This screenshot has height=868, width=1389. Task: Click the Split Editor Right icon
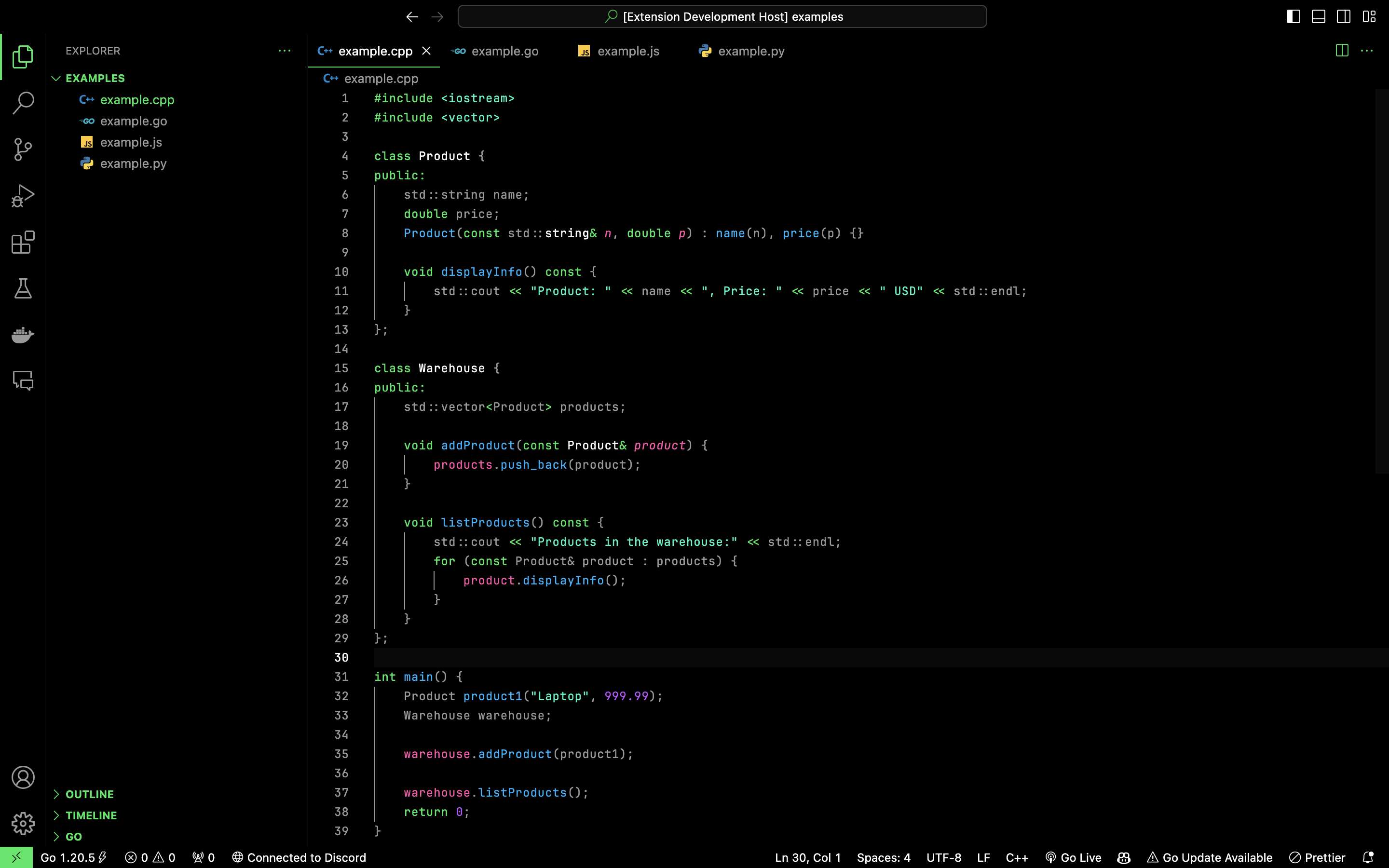(1341, 51)
